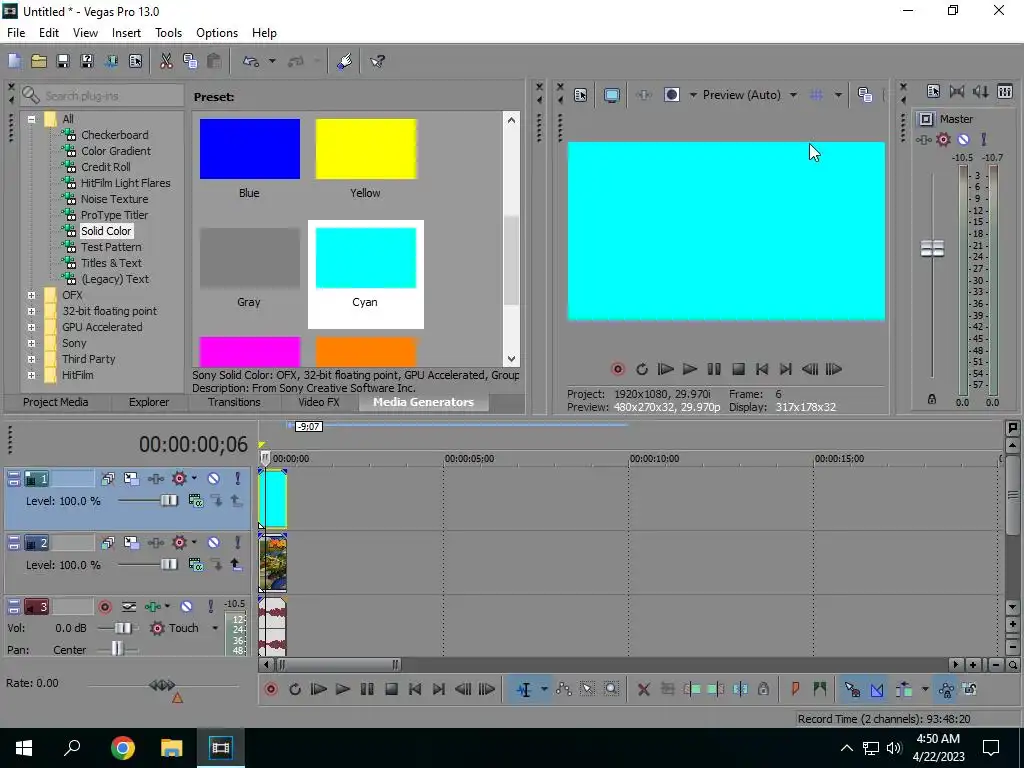The height and width of the screenshot is (768, 1024).
Task: Mute audio track 3
Action: [187, 607]
